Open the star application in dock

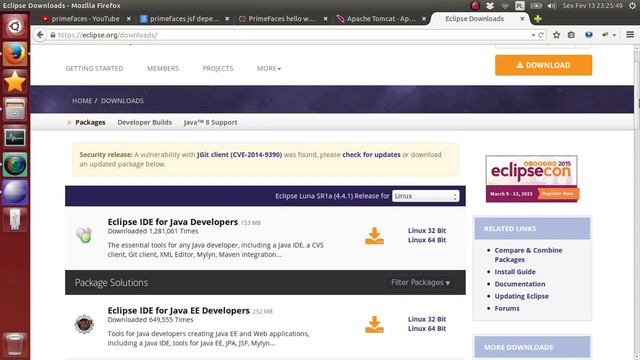pyautogui.click(x=15, y=81)
